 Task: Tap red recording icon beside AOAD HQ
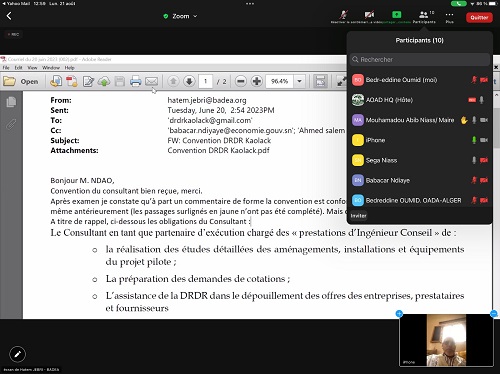pyautogui.click(x=472, y=100)
